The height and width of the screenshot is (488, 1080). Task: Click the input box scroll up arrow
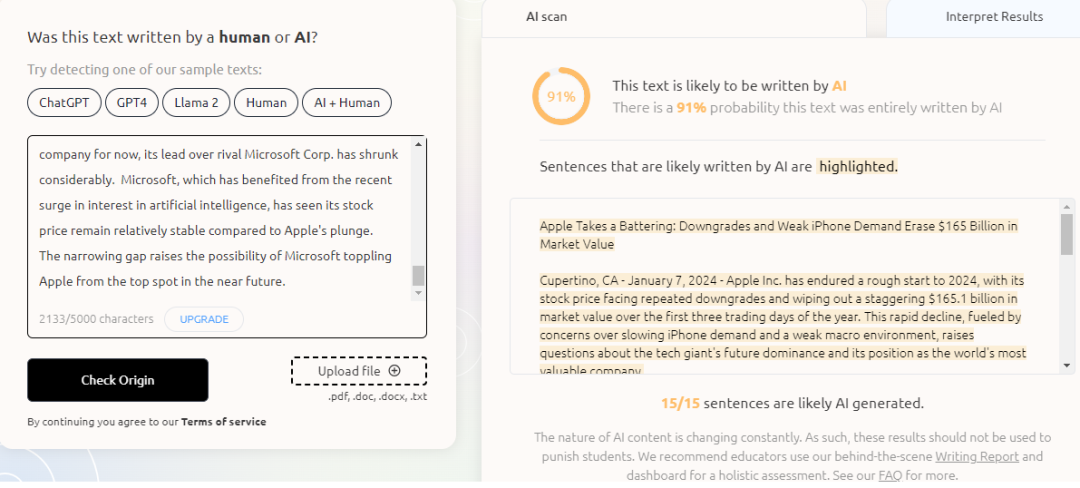click(x=418, y=145)
